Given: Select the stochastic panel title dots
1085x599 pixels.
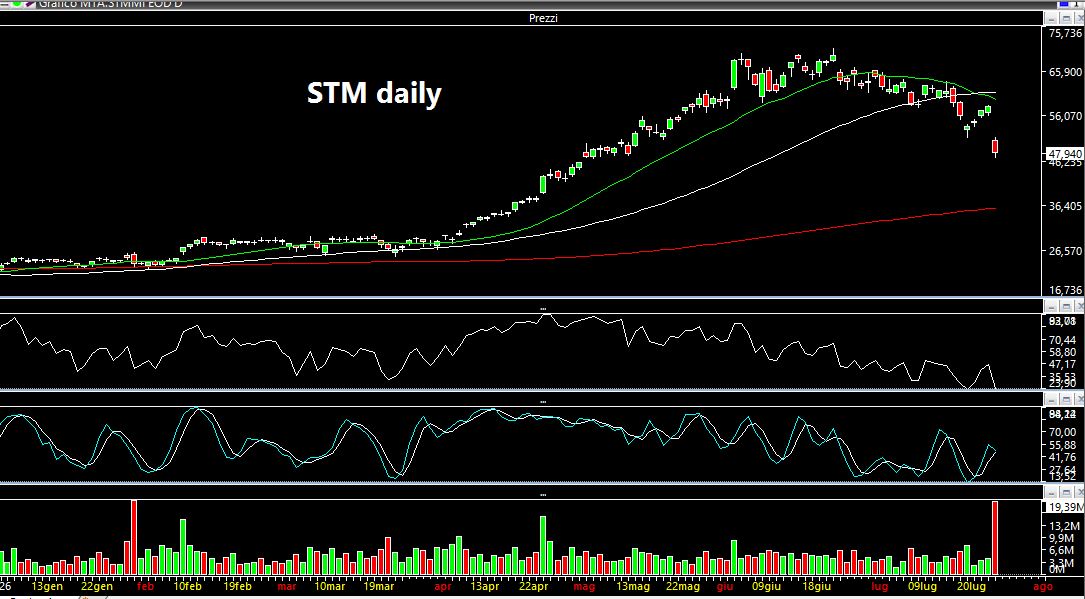Looking at the screenshot, I should (x=543, y=401).
